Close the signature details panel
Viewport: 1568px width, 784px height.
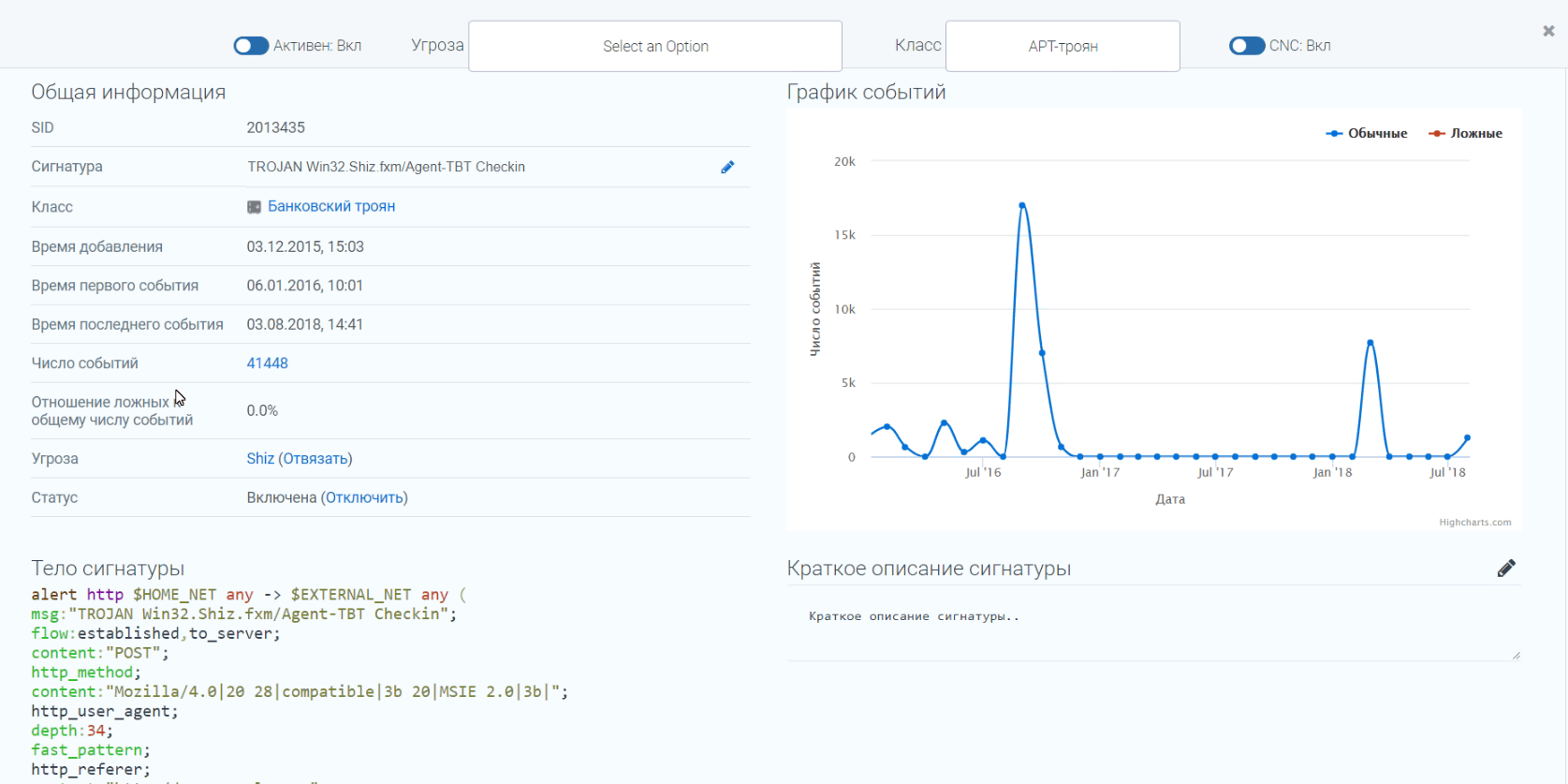[1548, 31]
